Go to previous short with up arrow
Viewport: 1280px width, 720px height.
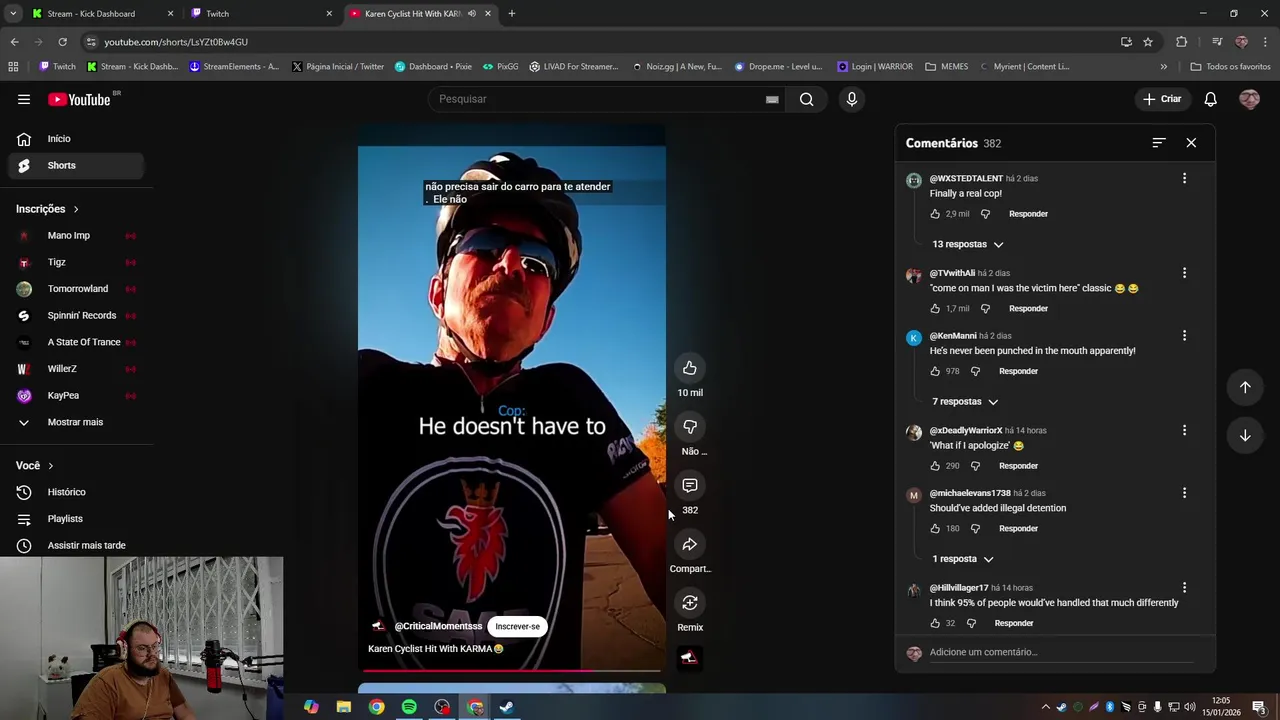pos(1245,387)
